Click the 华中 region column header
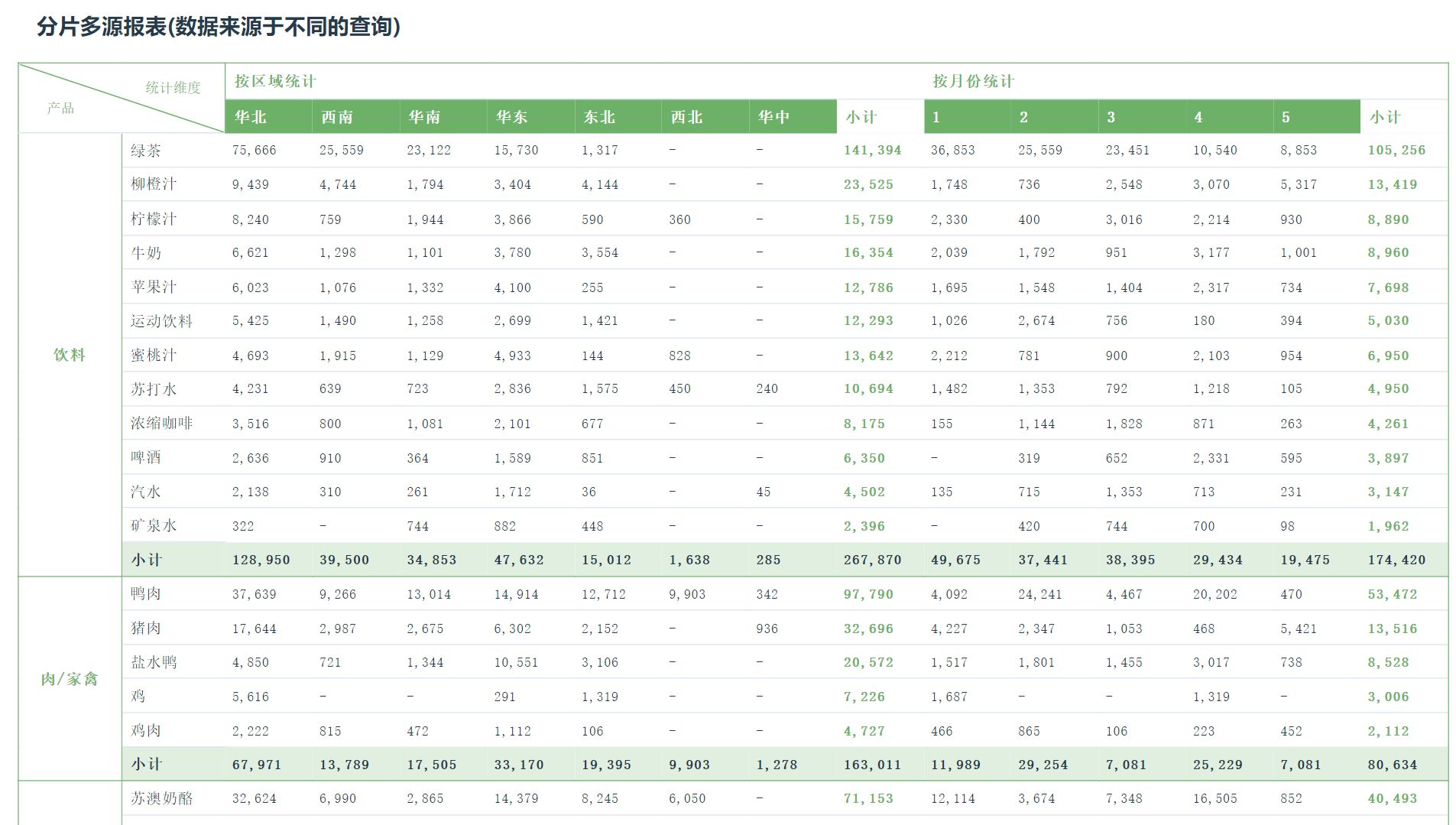Screen dimensions: 1456x825 coord(793,117)
